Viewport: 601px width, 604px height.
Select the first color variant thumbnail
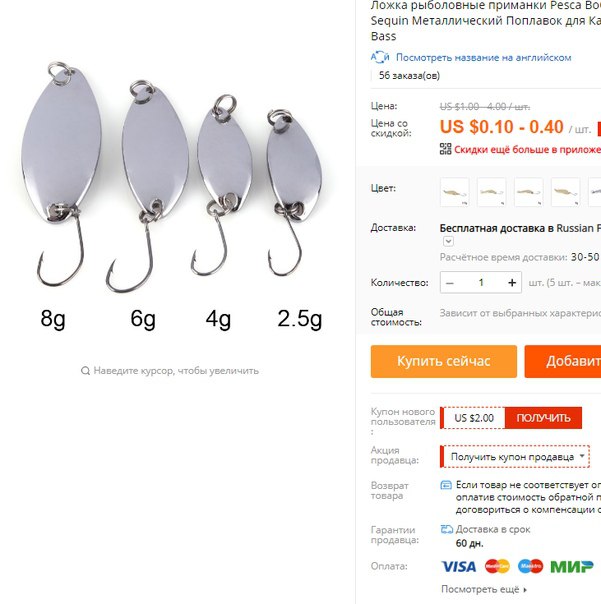click(455, 192)
